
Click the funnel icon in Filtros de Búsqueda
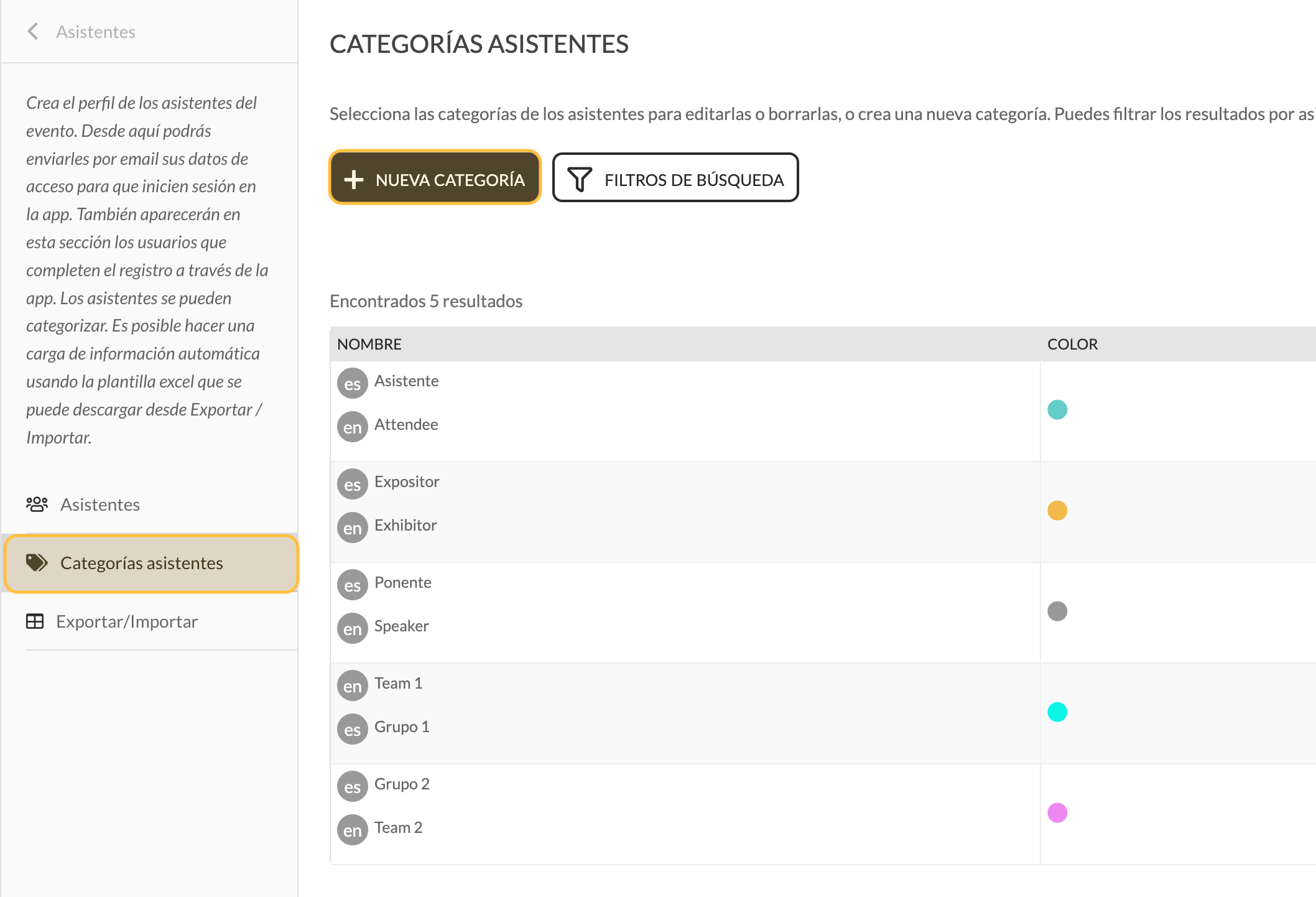580,179
